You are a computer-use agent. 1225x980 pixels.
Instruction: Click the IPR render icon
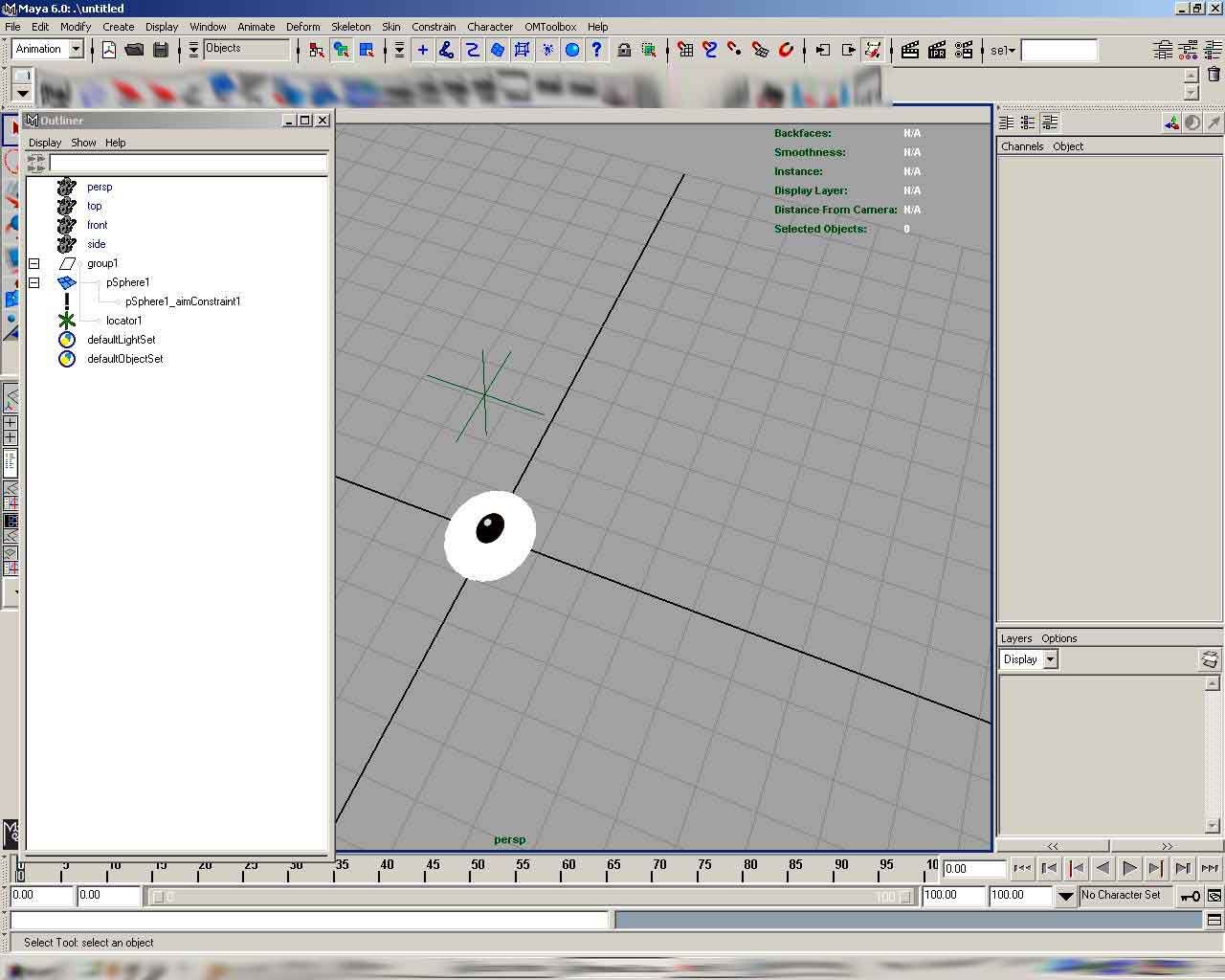[x=937, y=50]
